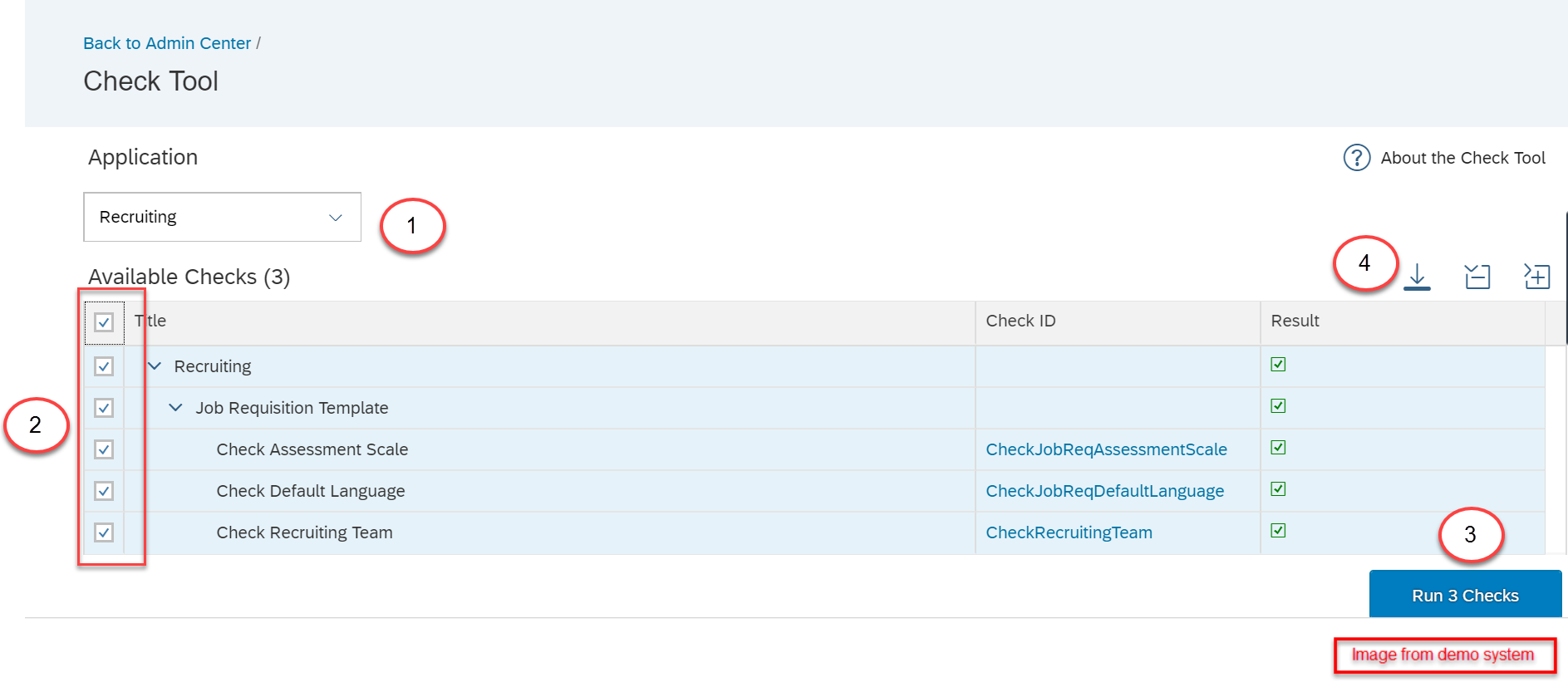The image size is (1568, 682).
Task: Toggle the select-all checkbox in table header
Action: click(x=104, y=322)
